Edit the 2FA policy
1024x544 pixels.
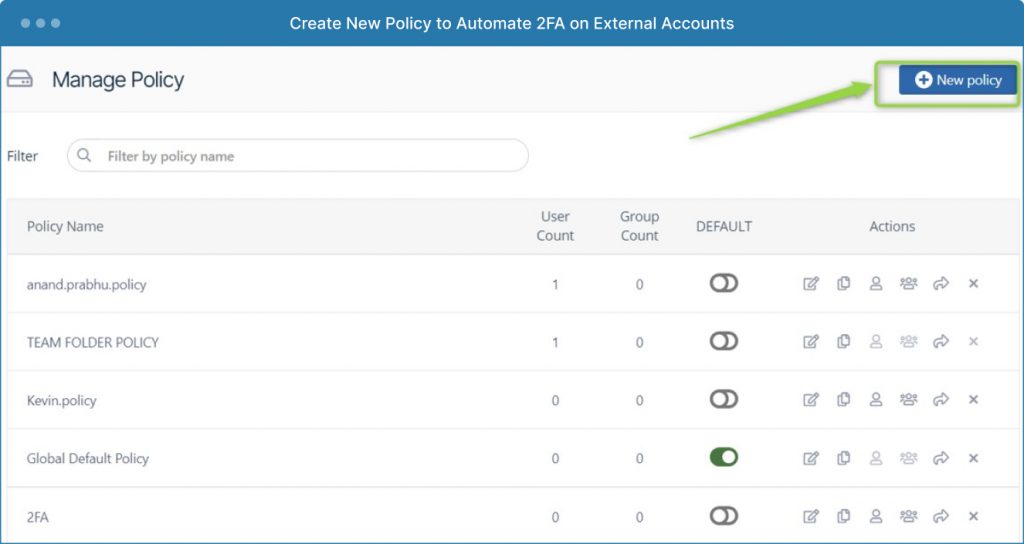point(810,516)
